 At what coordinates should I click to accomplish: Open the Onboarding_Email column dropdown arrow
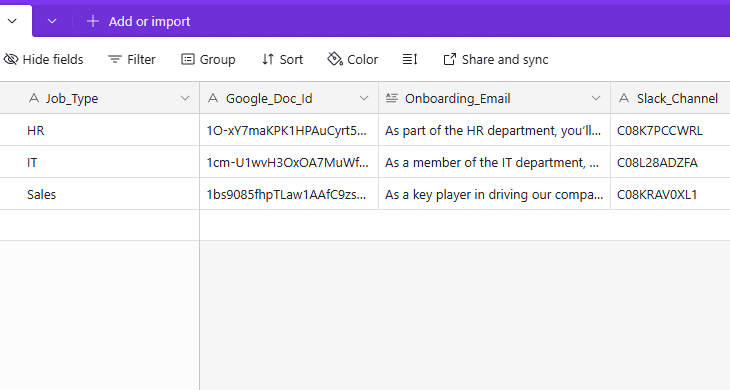point(596,98)
